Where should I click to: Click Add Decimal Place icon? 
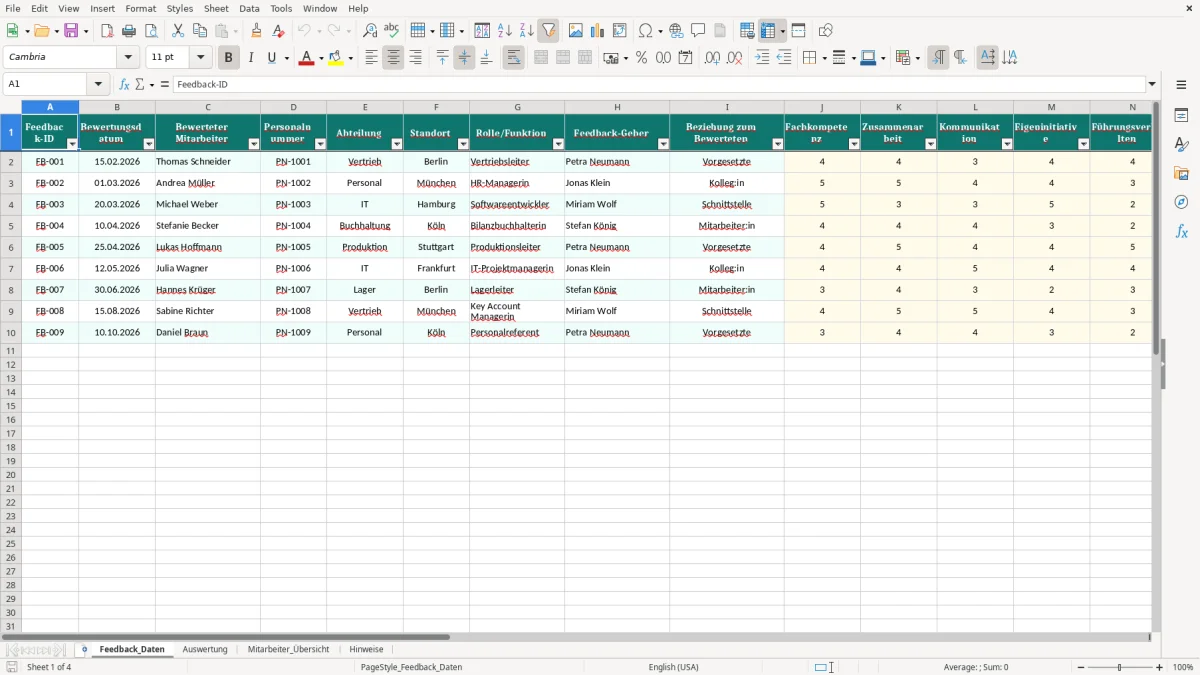[x=712, y=58]
